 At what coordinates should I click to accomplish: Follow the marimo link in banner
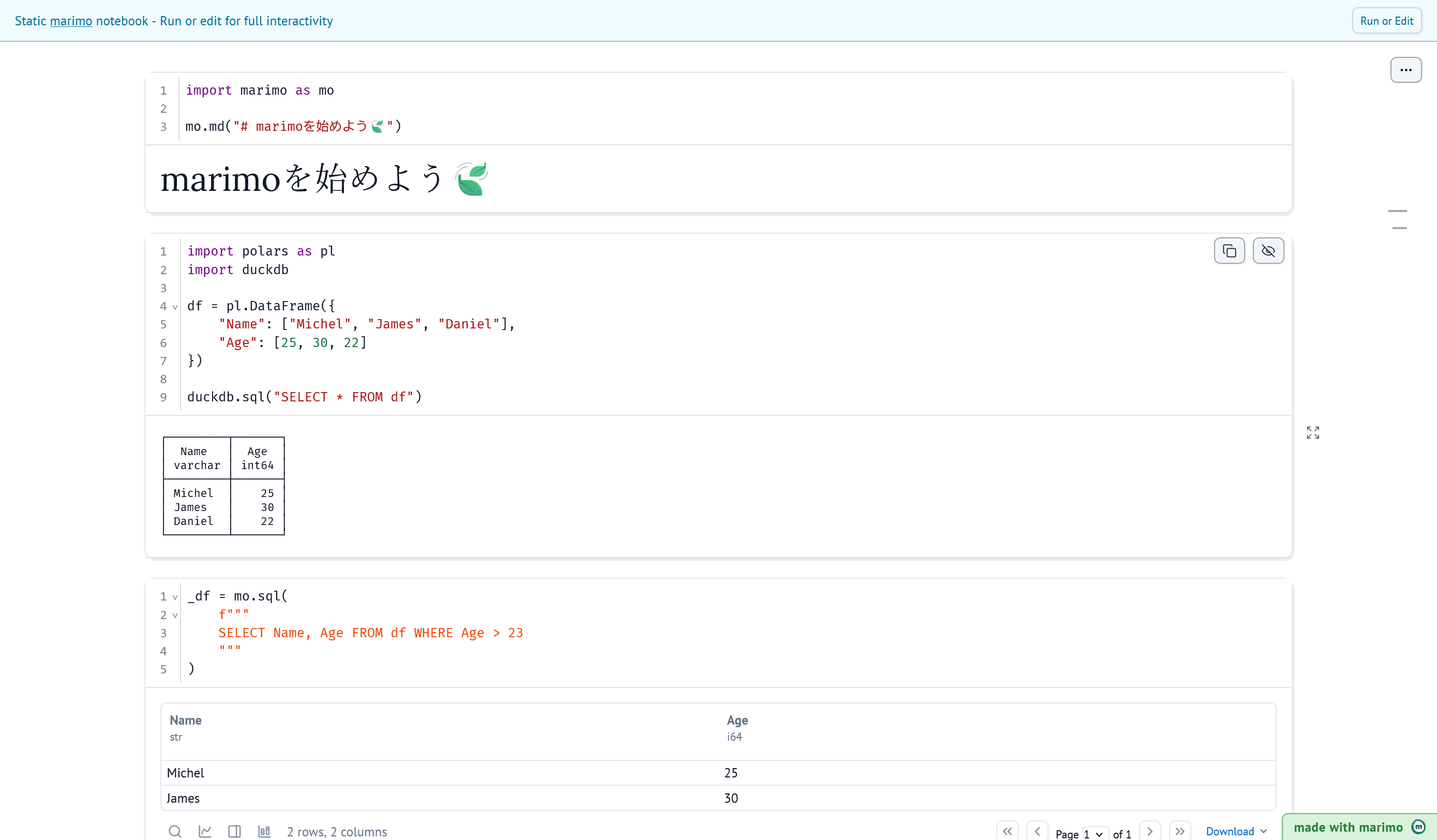[x=71, y=21]
